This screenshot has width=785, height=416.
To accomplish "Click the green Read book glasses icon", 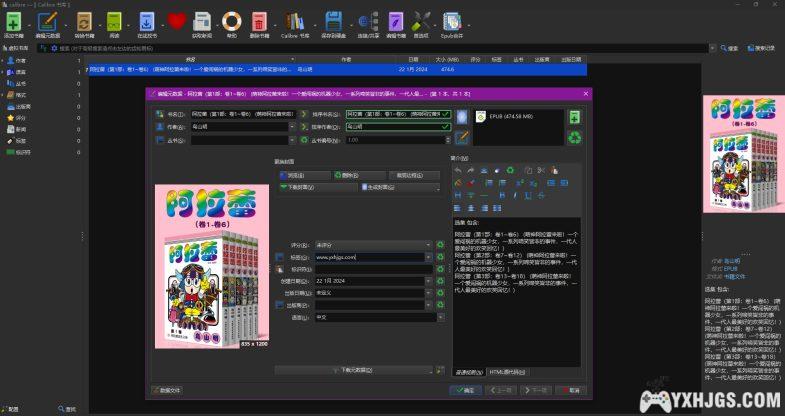I will [x=114, y=22].
